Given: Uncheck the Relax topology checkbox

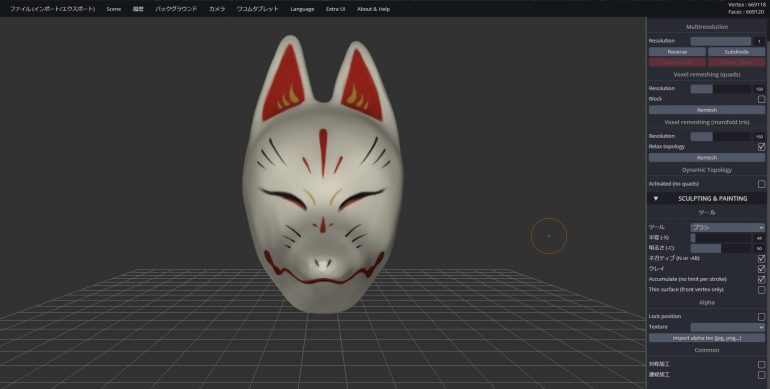Looking at the screenshot, I should coord(761,147).
